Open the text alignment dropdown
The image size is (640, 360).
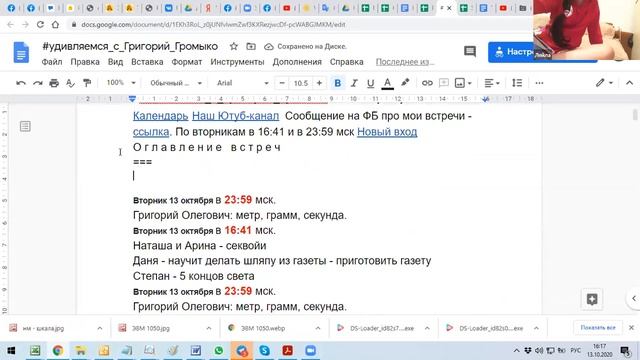pos(492,83)
